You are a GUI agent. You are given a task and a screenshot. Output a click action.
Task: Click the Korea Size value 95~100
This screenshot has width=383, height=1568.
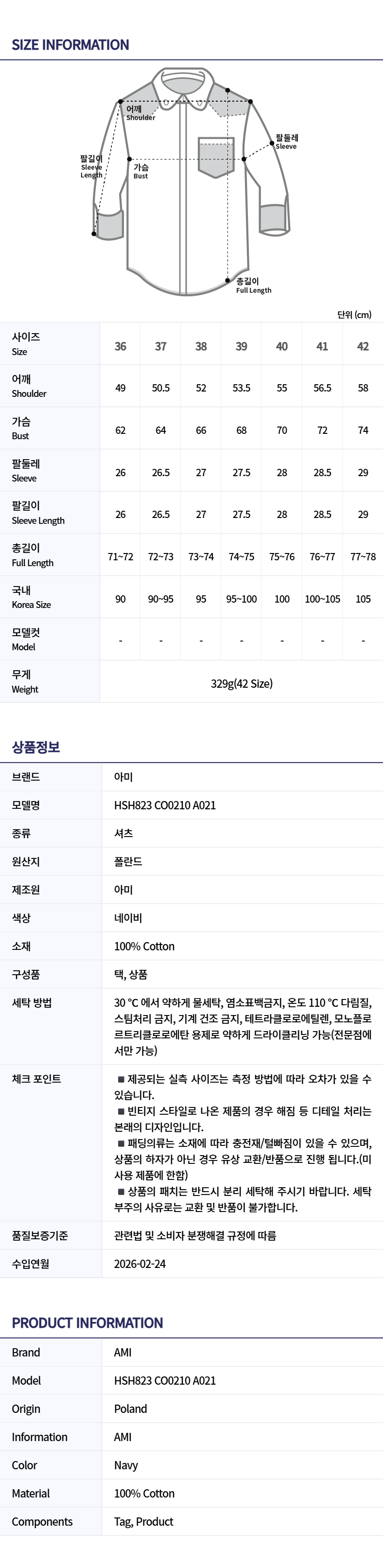[242, 599]
